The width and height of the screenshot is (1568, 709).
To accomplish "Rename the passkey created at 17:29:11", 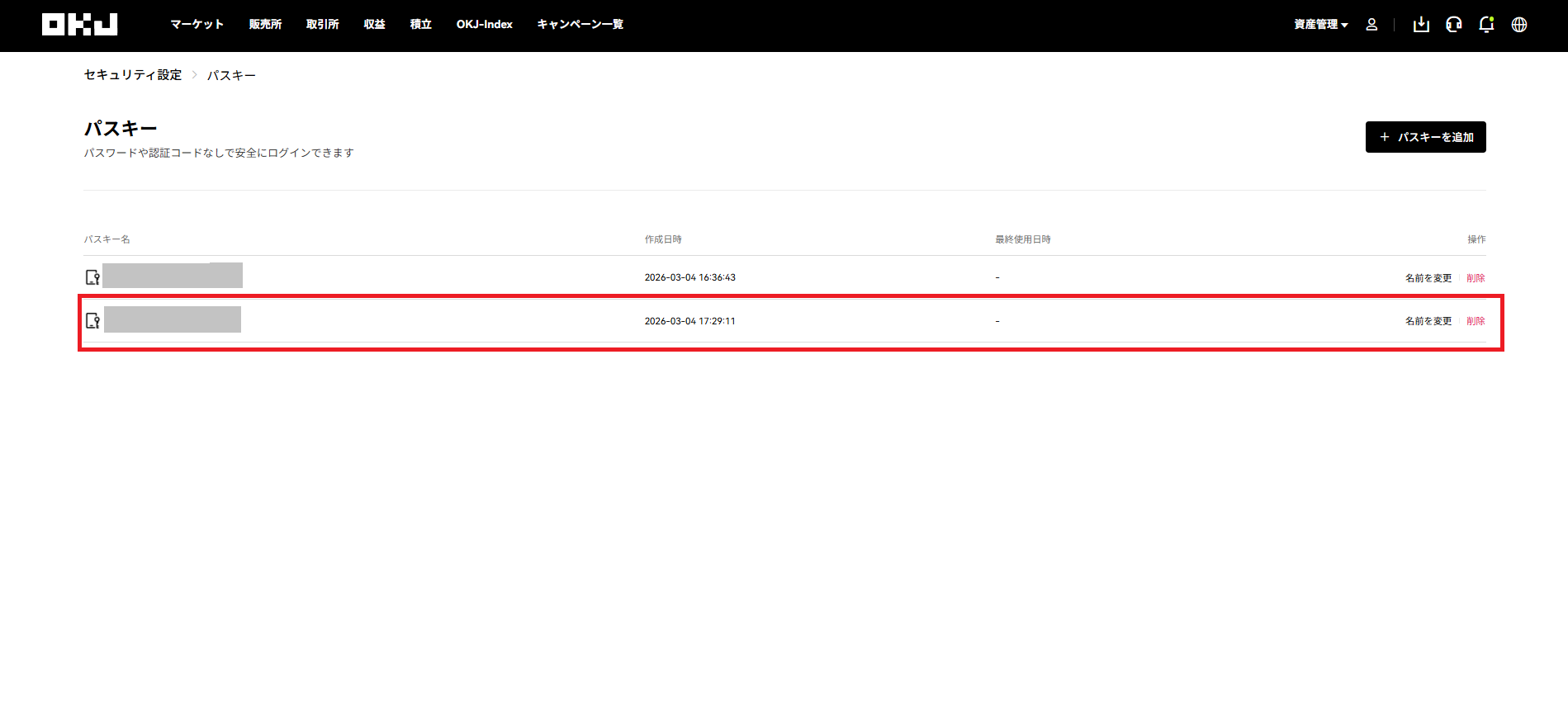I will (1428, 321).
